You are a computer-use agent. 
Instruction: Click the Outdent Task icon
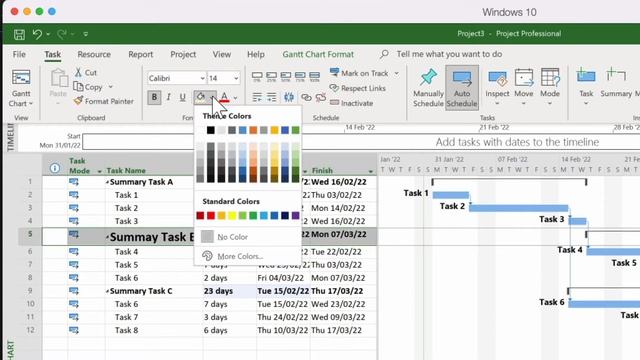[257, 97]
